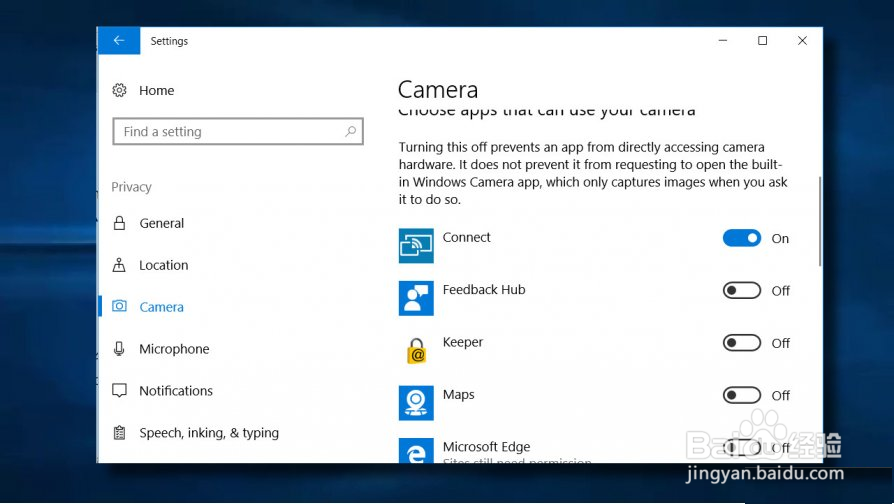Select the Location pin icon
Viewport: 894px width, 504px height.
pyautogui.click(x=119, y=265)
